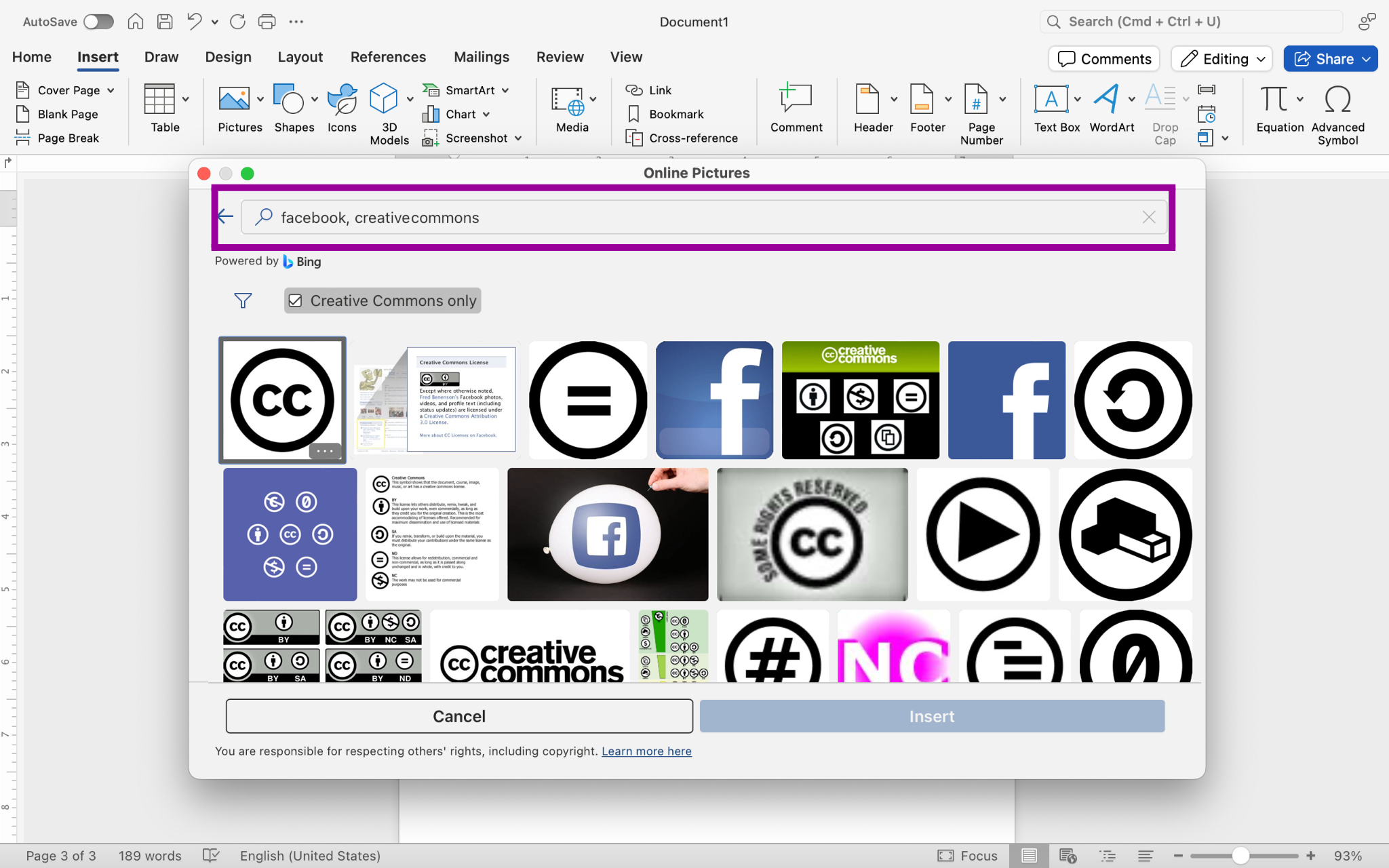
Task: Expand the Pictures dropdown arrow
Action: [260, 100]
